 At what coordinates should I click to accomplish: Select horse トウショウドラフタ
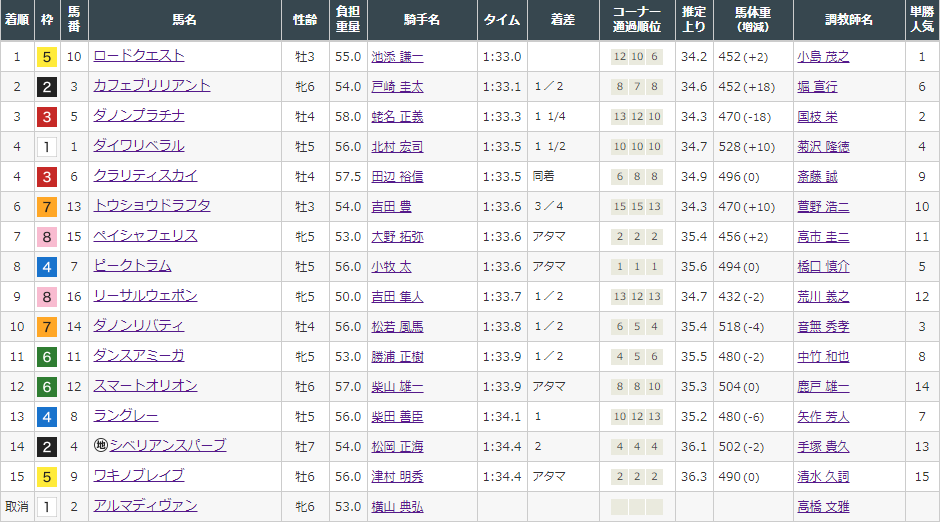coord(152,206)
